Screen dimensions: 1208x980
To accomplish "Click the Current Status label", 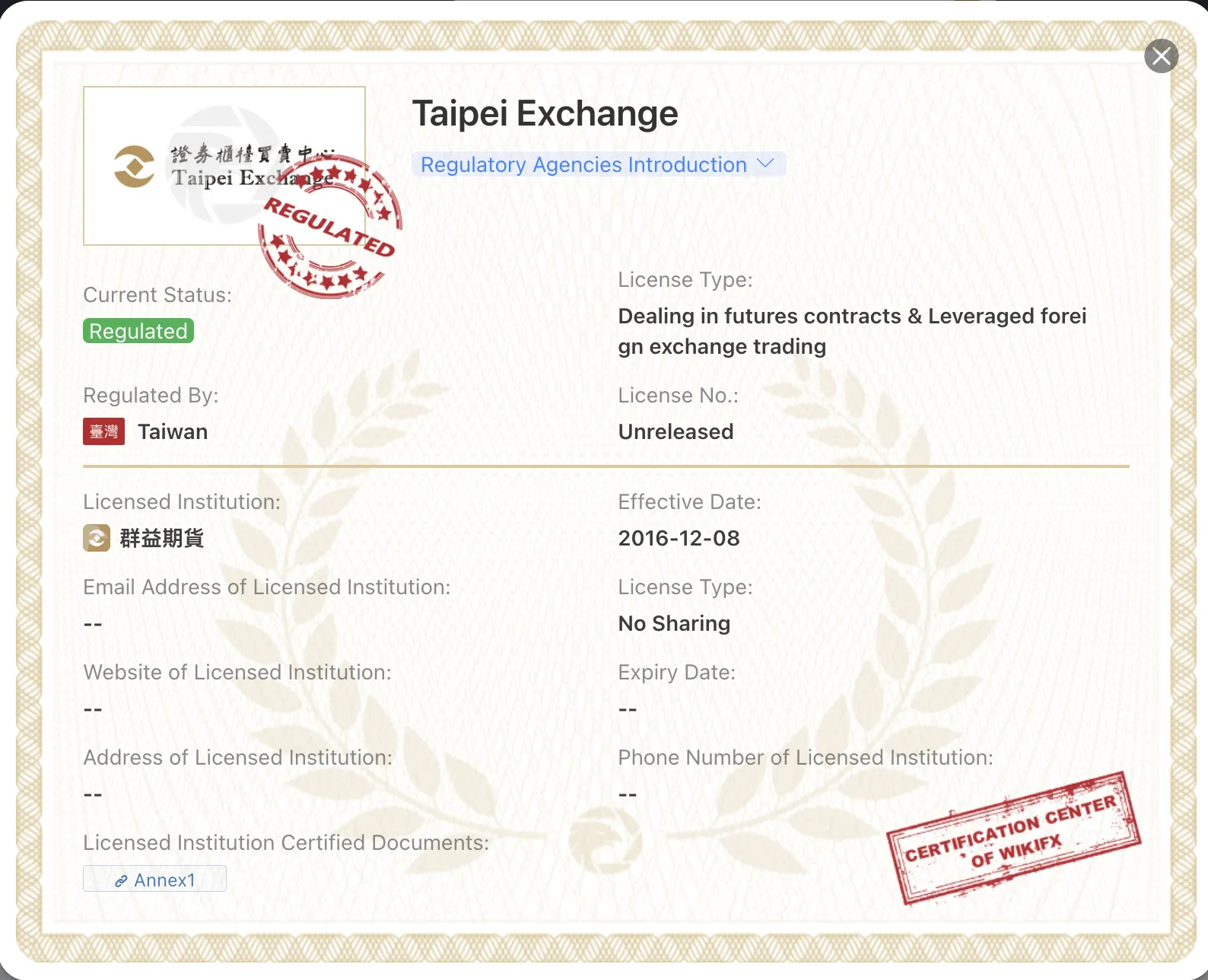I will coord(157,294).
